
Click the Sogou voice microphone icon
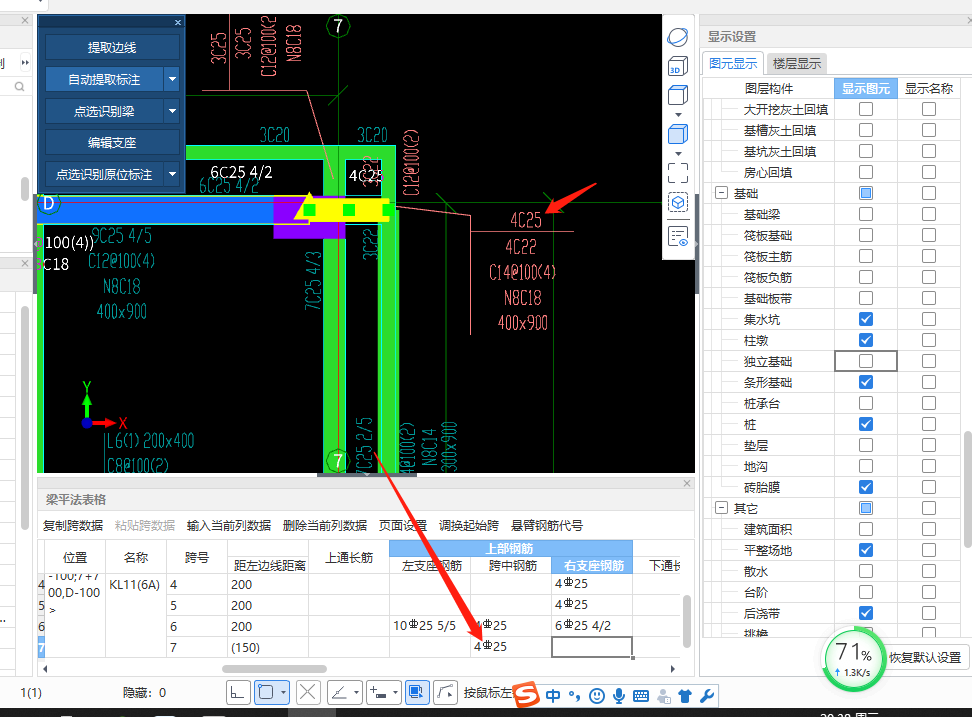(619, 696)
